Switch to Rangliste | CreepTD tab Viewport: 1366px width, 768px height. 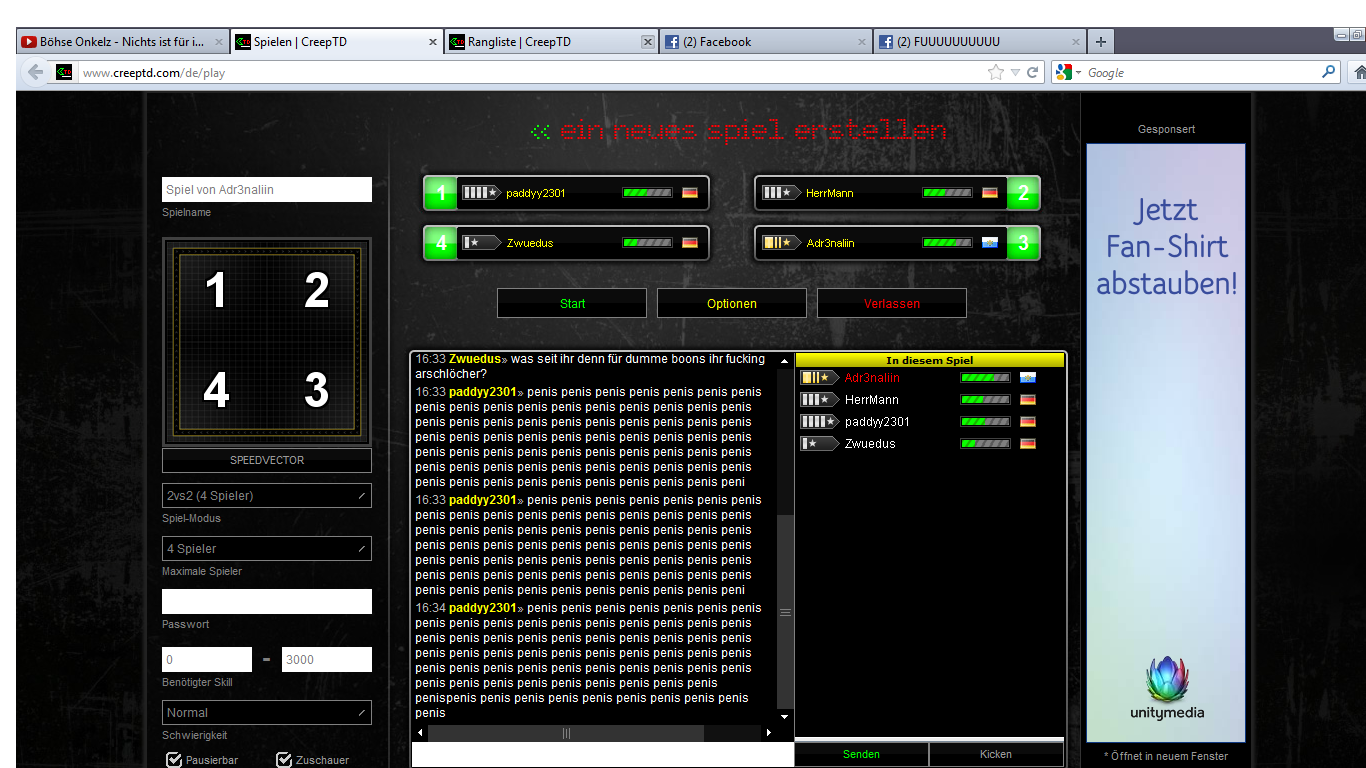tap(551, 42)
